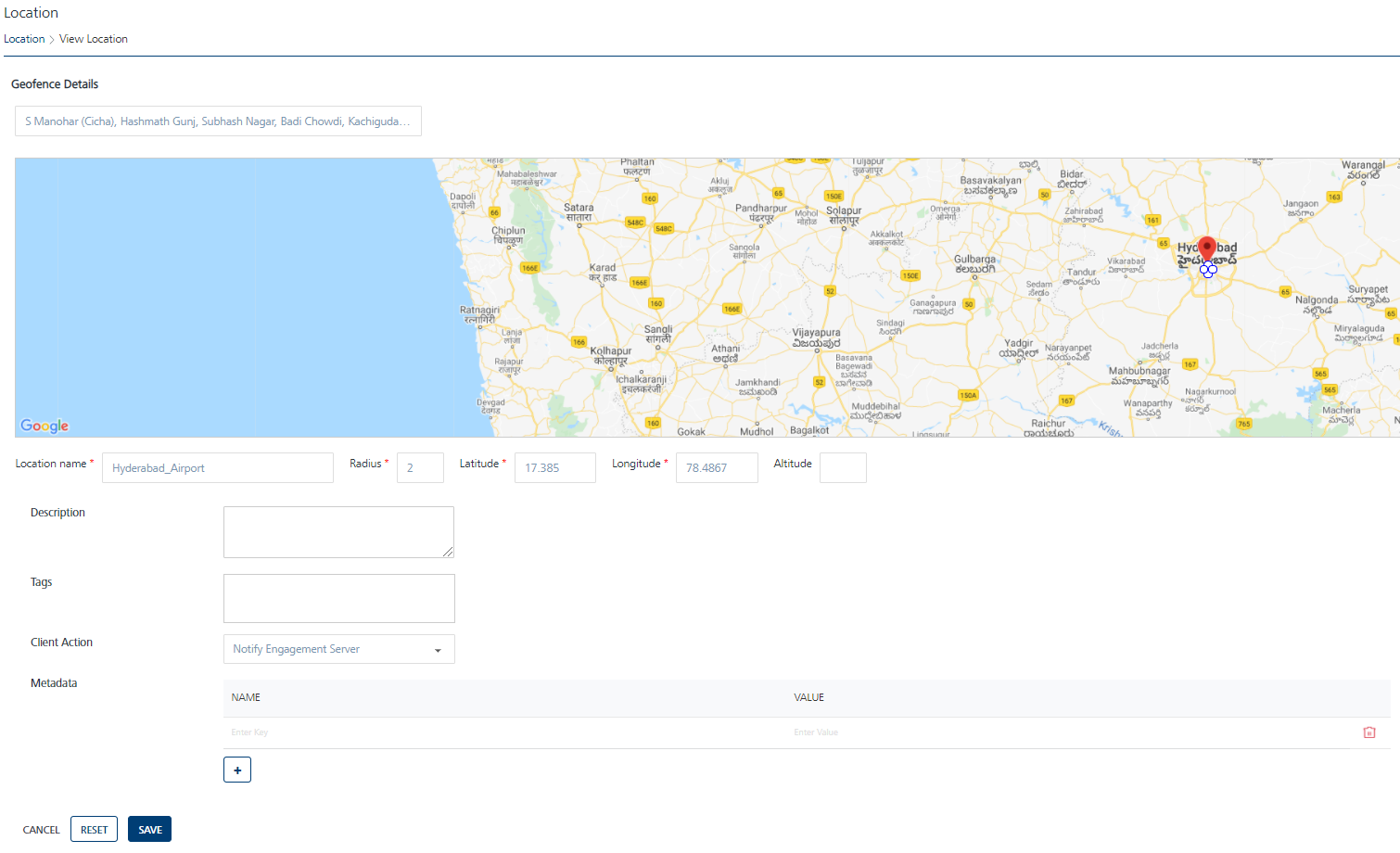Viewport: 1400px width, 853px height.
Task: Select the Latitude input box
Action: point(554,468)
